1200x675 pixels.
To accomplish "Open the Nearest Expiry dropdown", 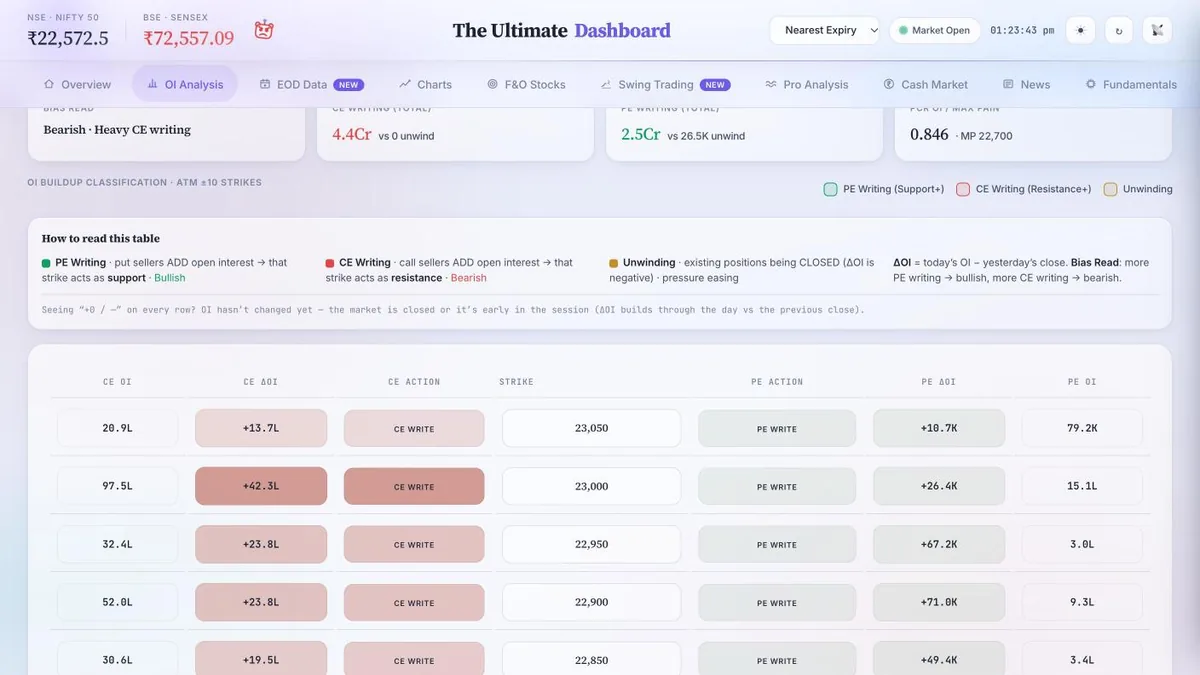I will pyautogui.click(x=825, y=30).
